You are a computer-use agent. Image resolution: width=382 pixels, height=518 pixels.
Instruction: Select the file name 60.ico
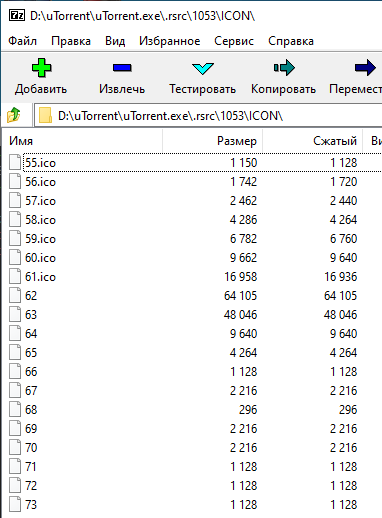tap(41, 258)
